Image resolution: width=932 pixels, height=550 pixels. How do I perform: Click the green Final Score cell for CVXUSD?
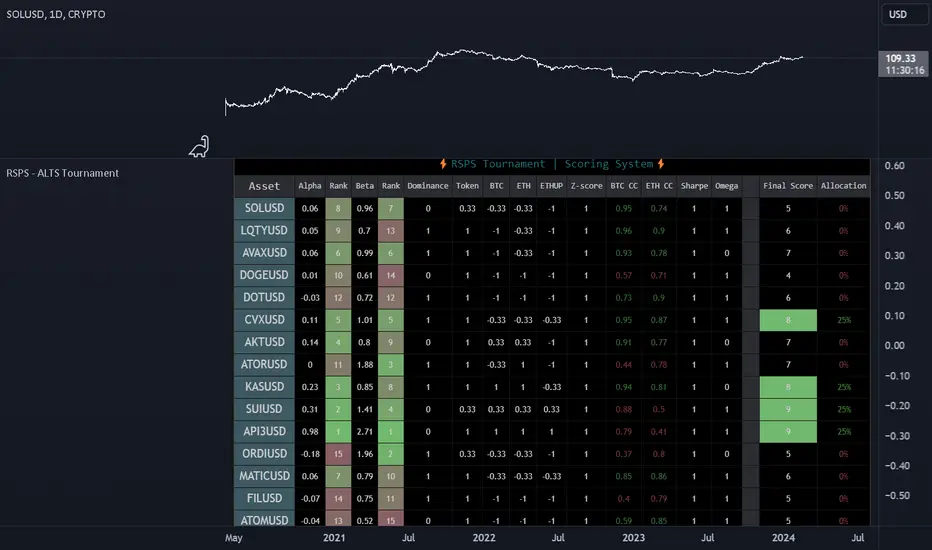(788, 320)
